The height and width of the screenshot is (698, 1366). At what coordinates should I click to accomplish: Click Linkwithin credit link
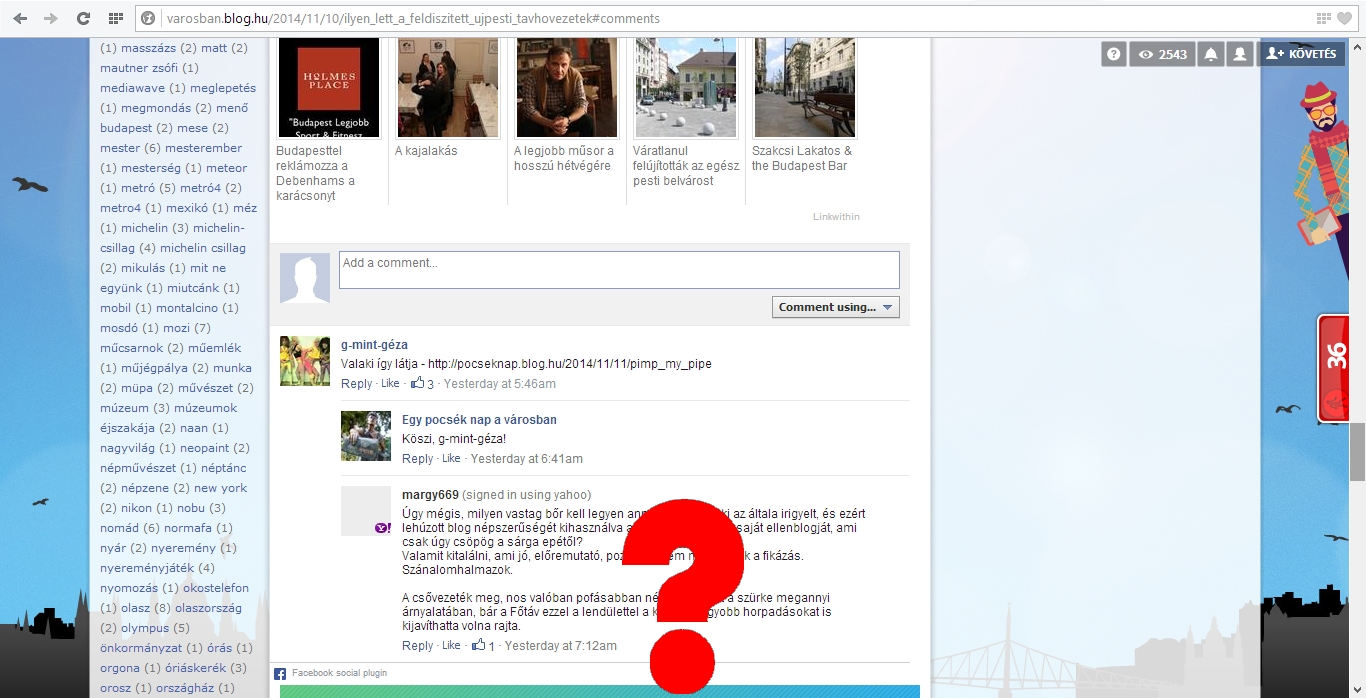(x=836, y=217)
